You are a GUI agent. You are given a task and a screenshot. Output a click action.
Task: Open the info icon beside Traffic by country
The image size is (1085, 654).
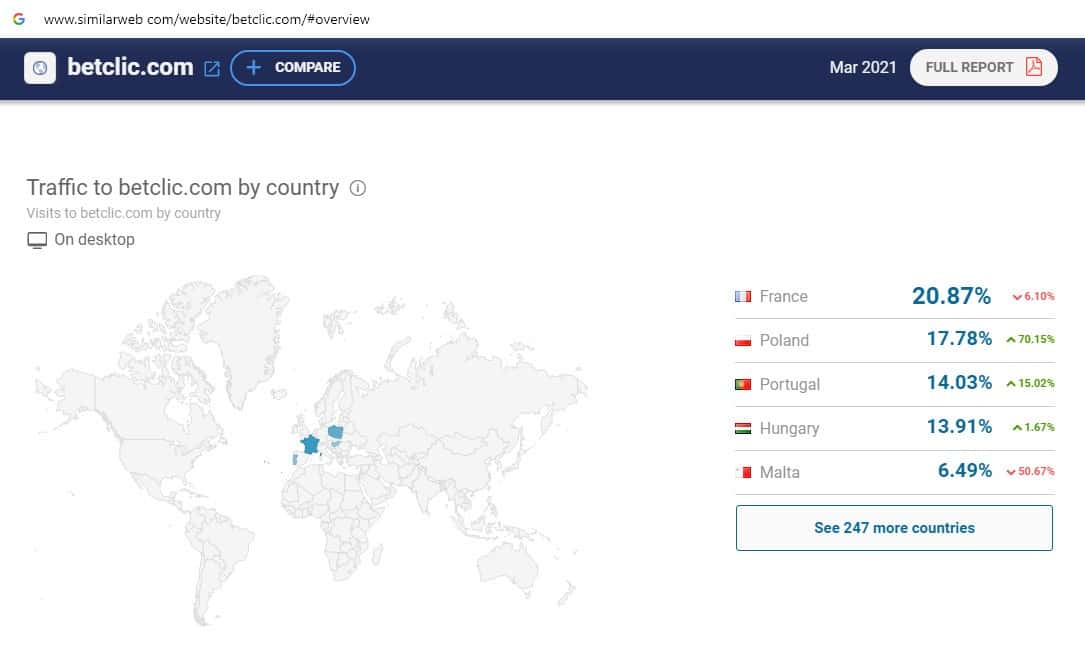(x=358, y=188)
